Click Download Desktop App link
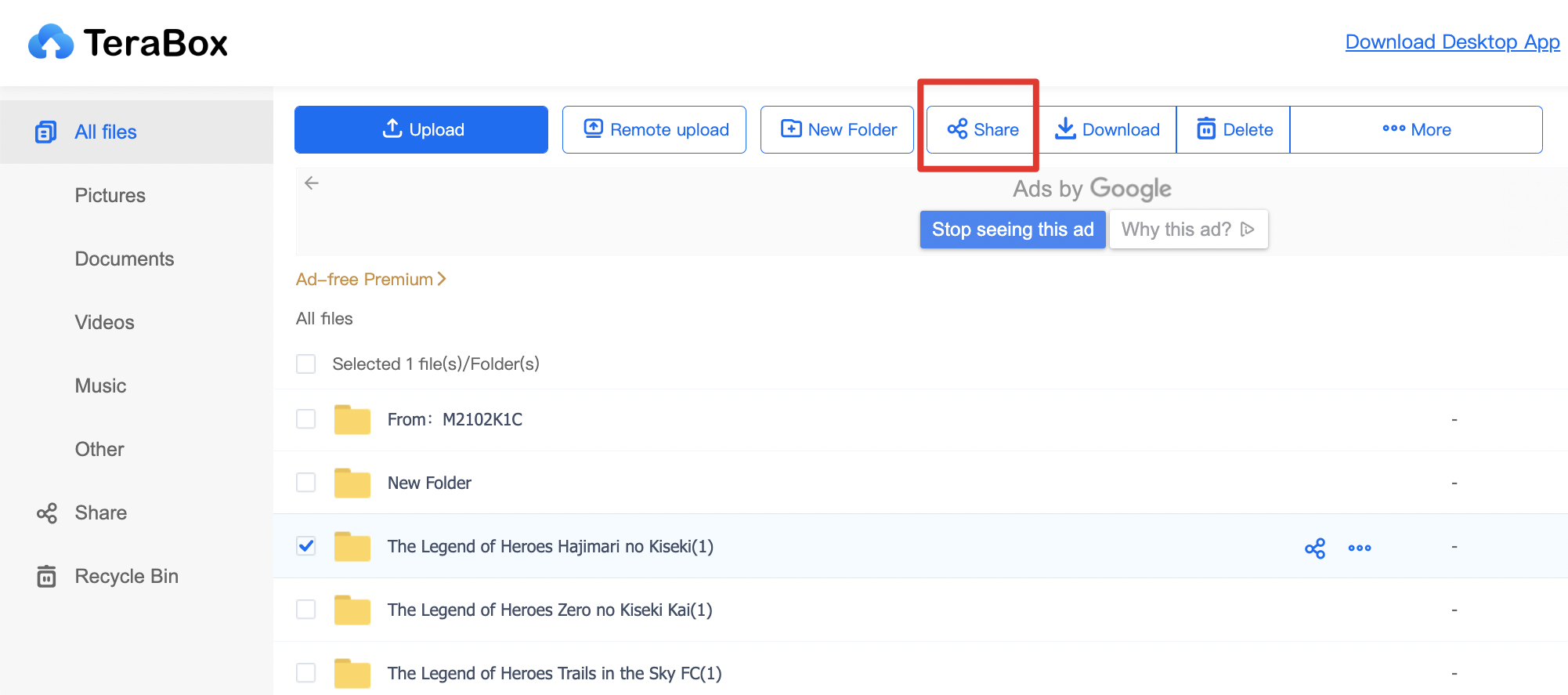 click(x=1453, y=42)
